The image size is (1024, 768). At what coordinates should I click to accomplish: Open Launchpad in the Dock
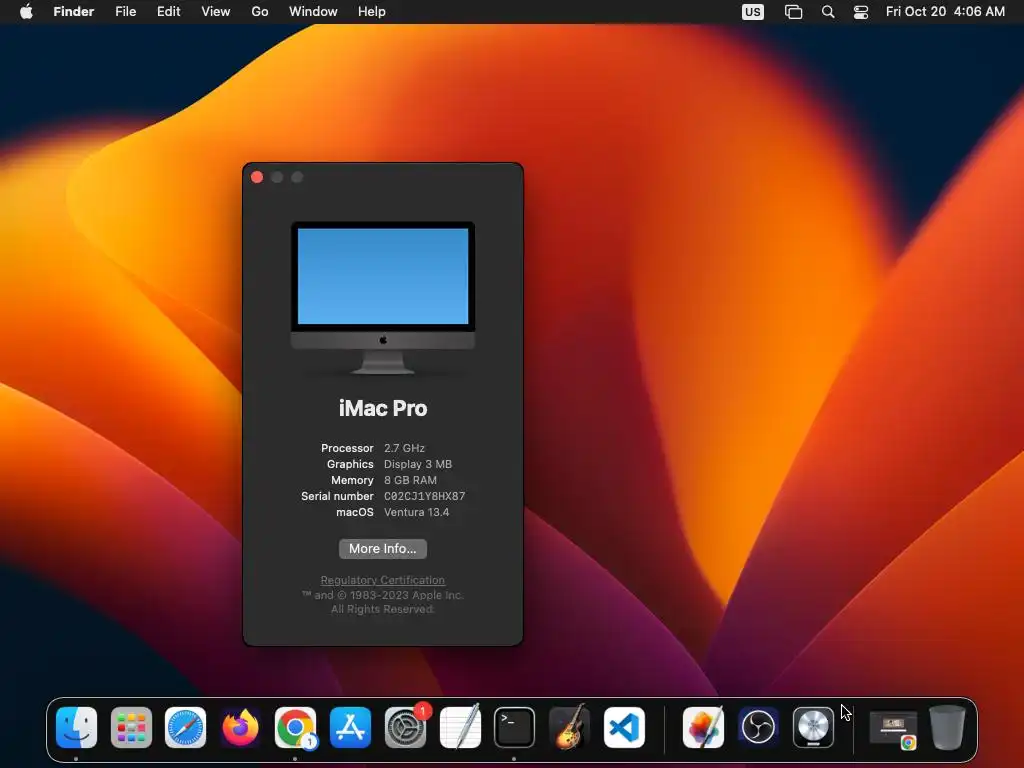point(131,727)
